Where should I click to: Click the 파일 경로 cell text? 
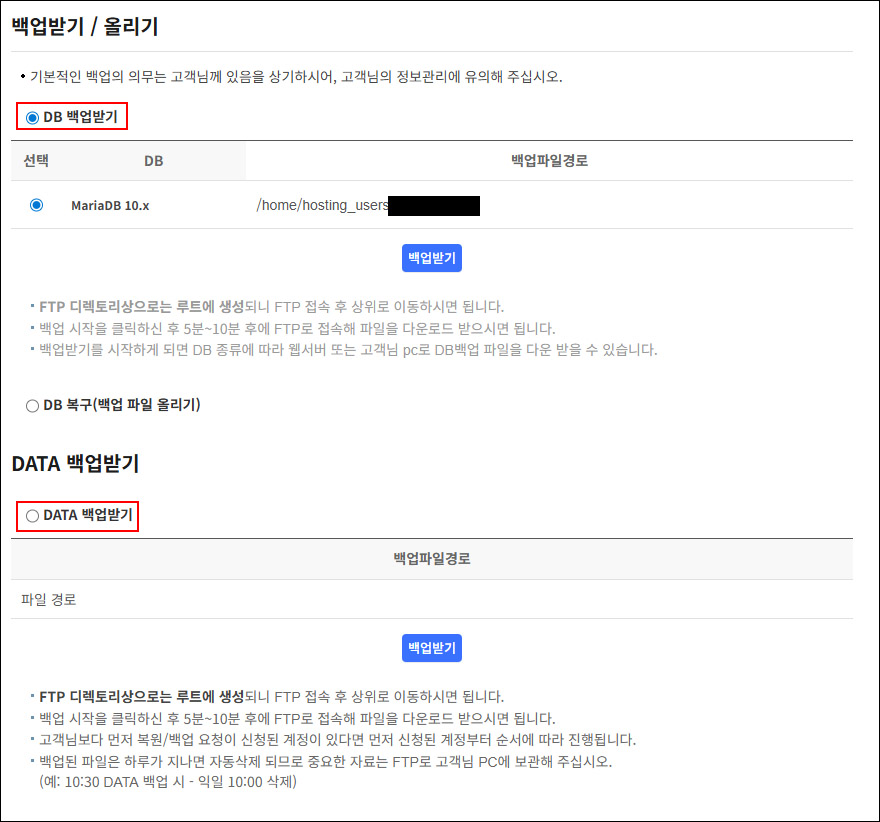48,600
